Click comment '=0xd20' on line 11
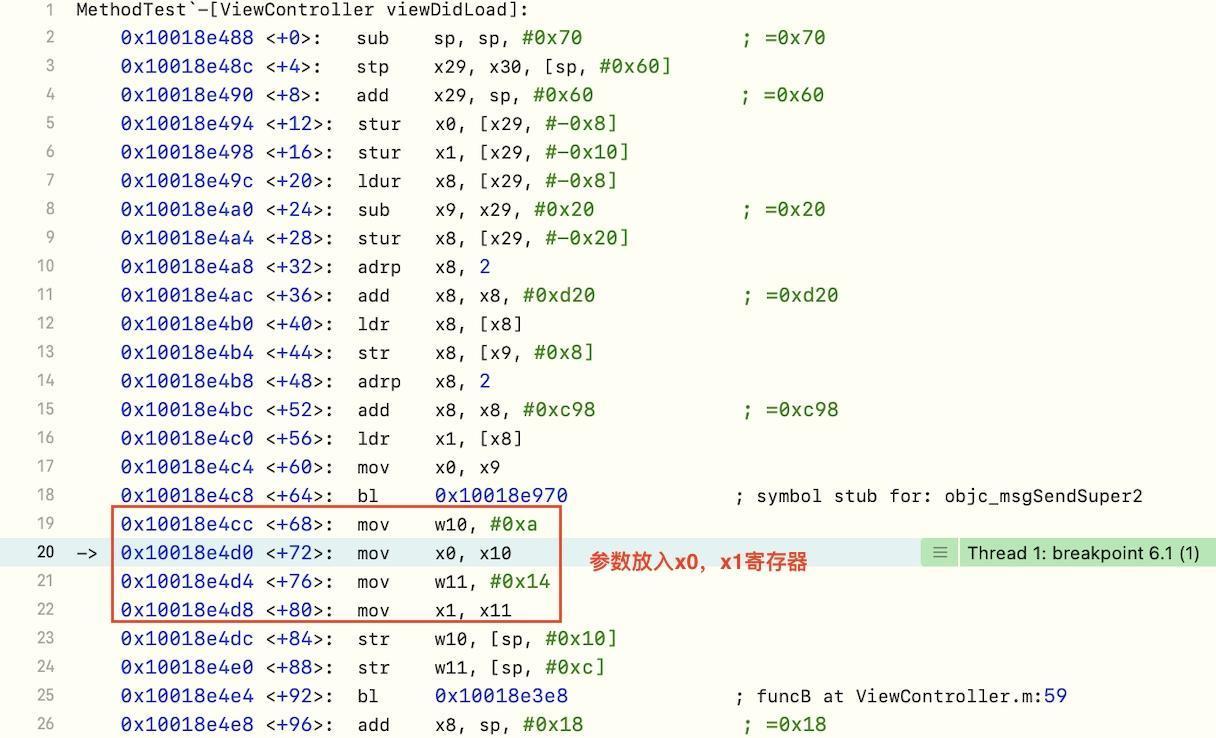Viewport: 1216px width, 738px height. click(x=802, y=296)
